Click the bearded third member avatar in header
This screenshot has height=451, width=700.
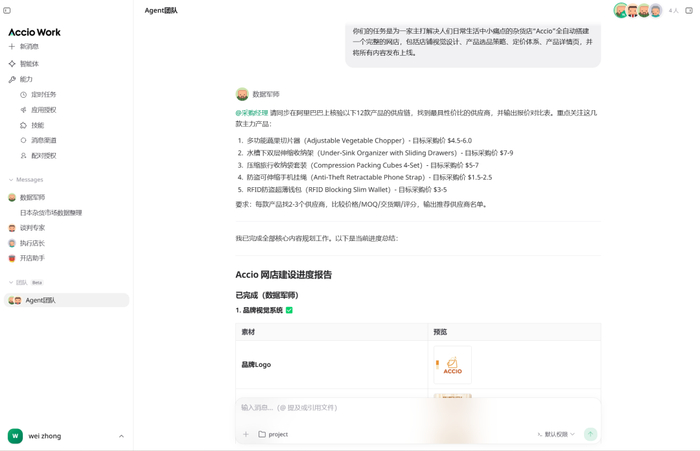pos(644,10)
